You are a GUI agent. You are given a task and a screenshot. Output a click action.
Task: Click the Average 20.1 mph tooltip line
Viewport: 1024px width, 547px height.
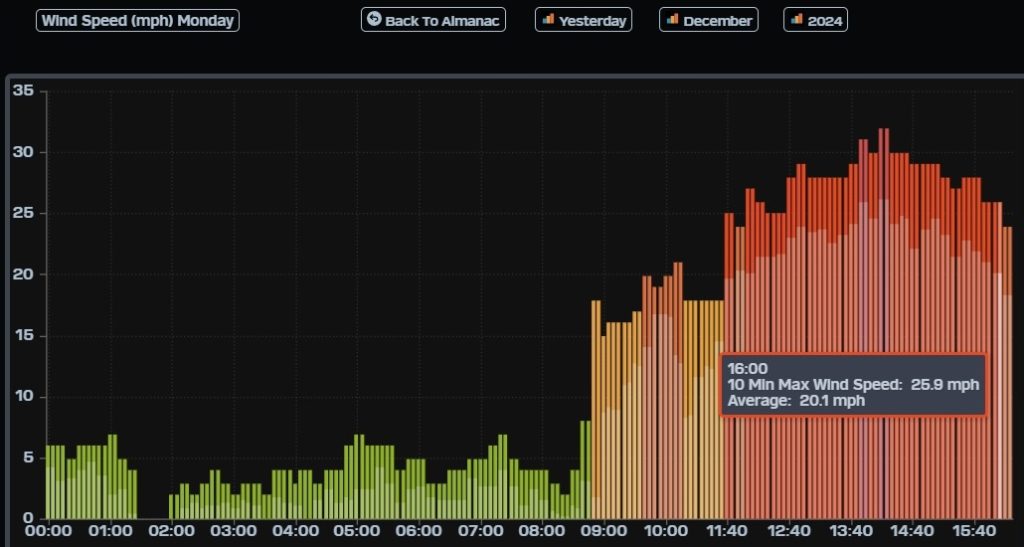[796, 401]
